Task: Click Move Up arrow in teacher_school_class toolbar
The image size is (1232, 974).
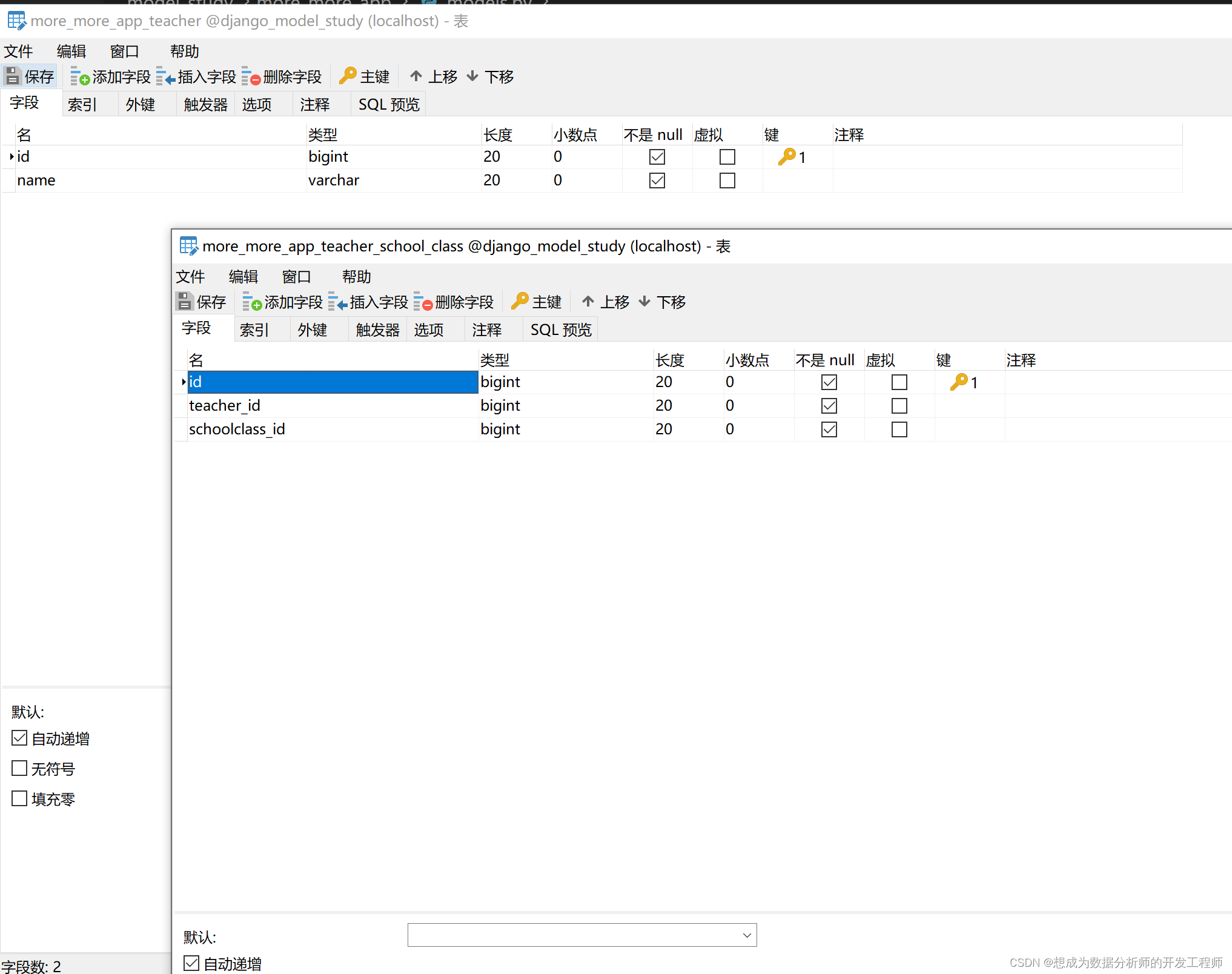Action: coord(588,302)
